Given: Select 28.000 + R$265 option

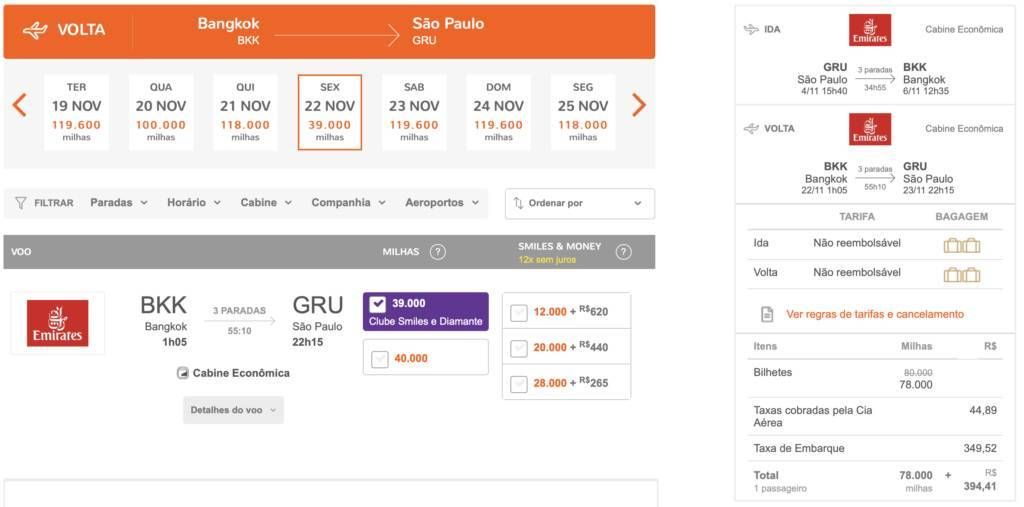Looking at the screenshot, I should [x=519, y=384].
